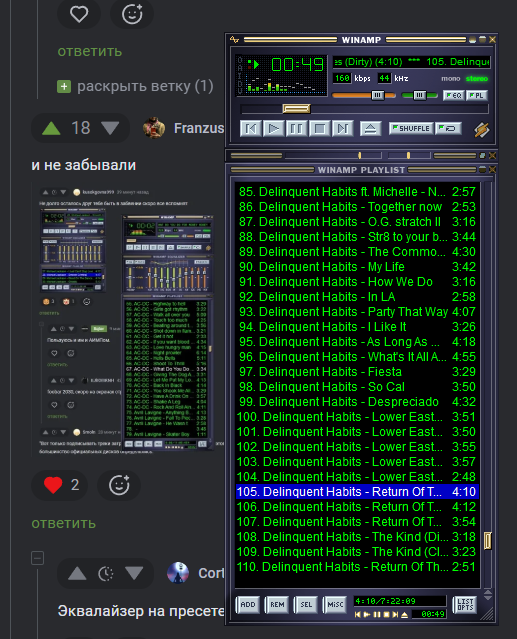Screen dimensions: 517x639
Task: Click the volume slider handle
Action: pos(378,95)
